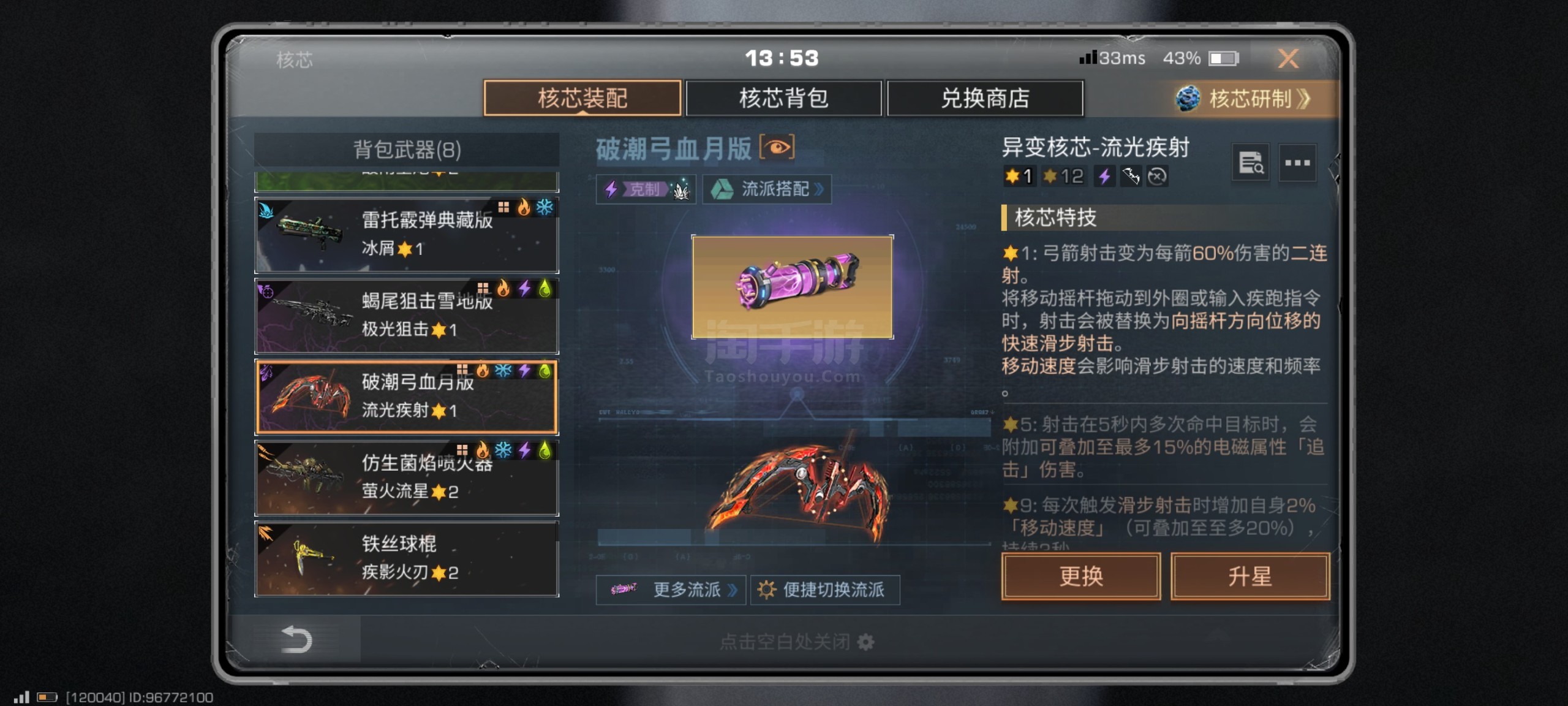Toggle the eye preview icon beside 破潮弓血月版
The width and height of the screenshot is (1568, 706).
click(x=777, y=148)
